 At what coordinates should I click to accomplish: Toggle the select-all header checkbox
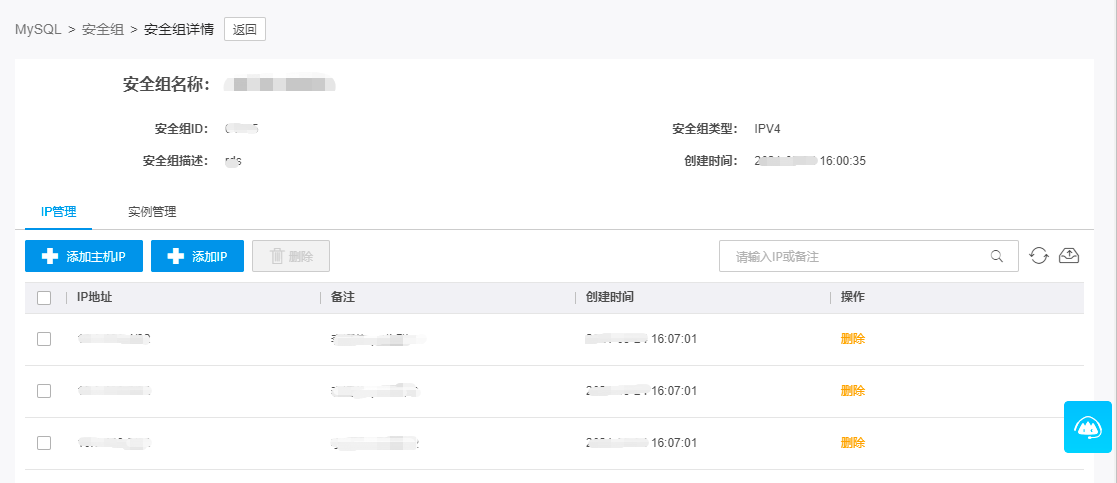click(x=44, y=297)
